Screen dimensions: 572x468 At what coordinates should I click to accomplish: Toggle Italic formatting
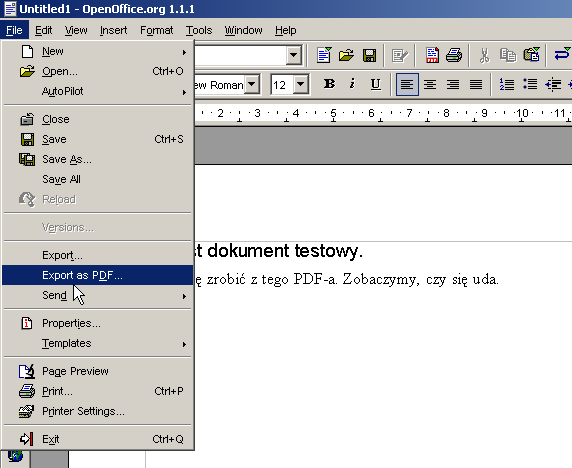coord(352,84)
